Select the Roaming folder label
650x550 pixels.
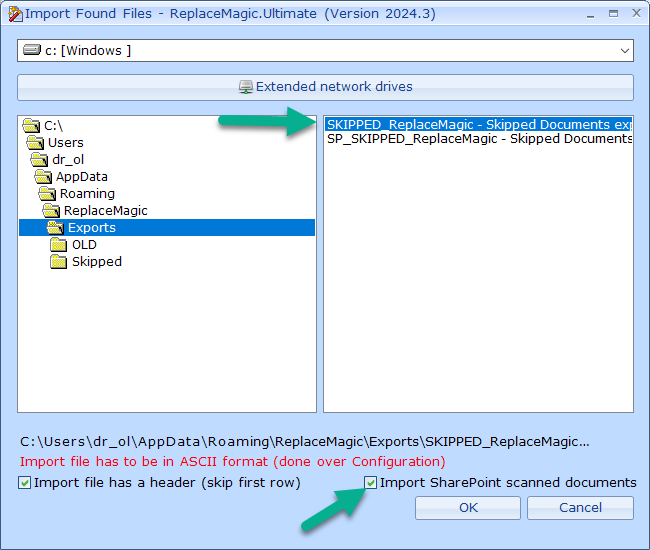tap(87, 194)
